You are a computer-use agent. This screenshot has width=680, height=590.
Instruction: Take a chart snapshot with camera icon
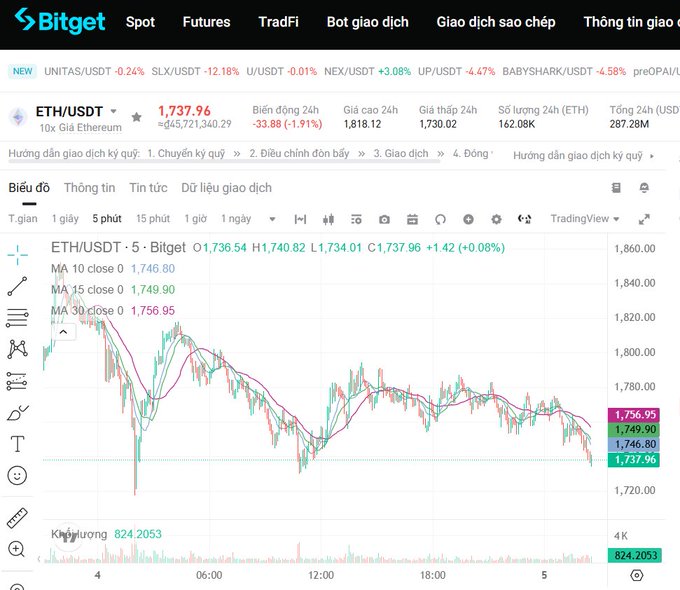click(x=384, y=219)
